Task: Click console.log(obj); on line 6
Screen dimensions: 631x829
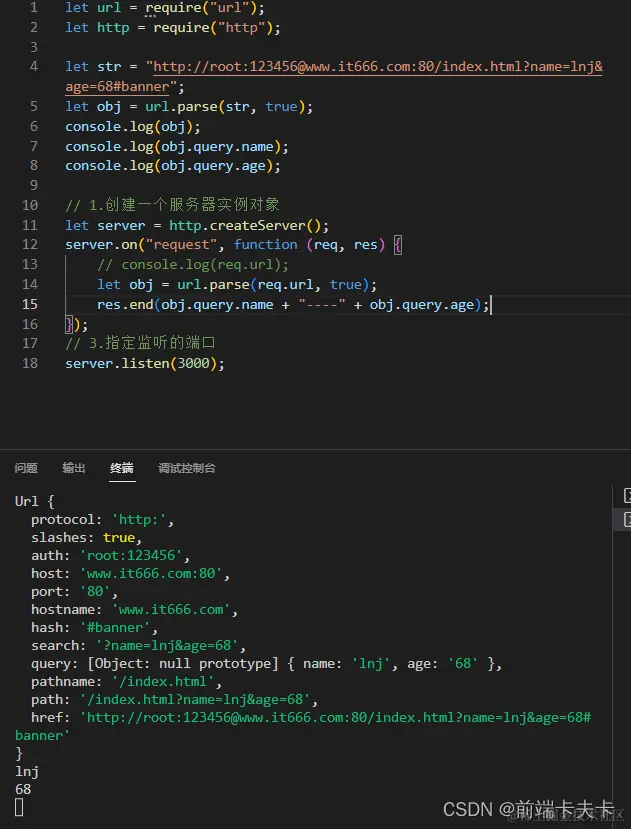Action: (133, 126)
